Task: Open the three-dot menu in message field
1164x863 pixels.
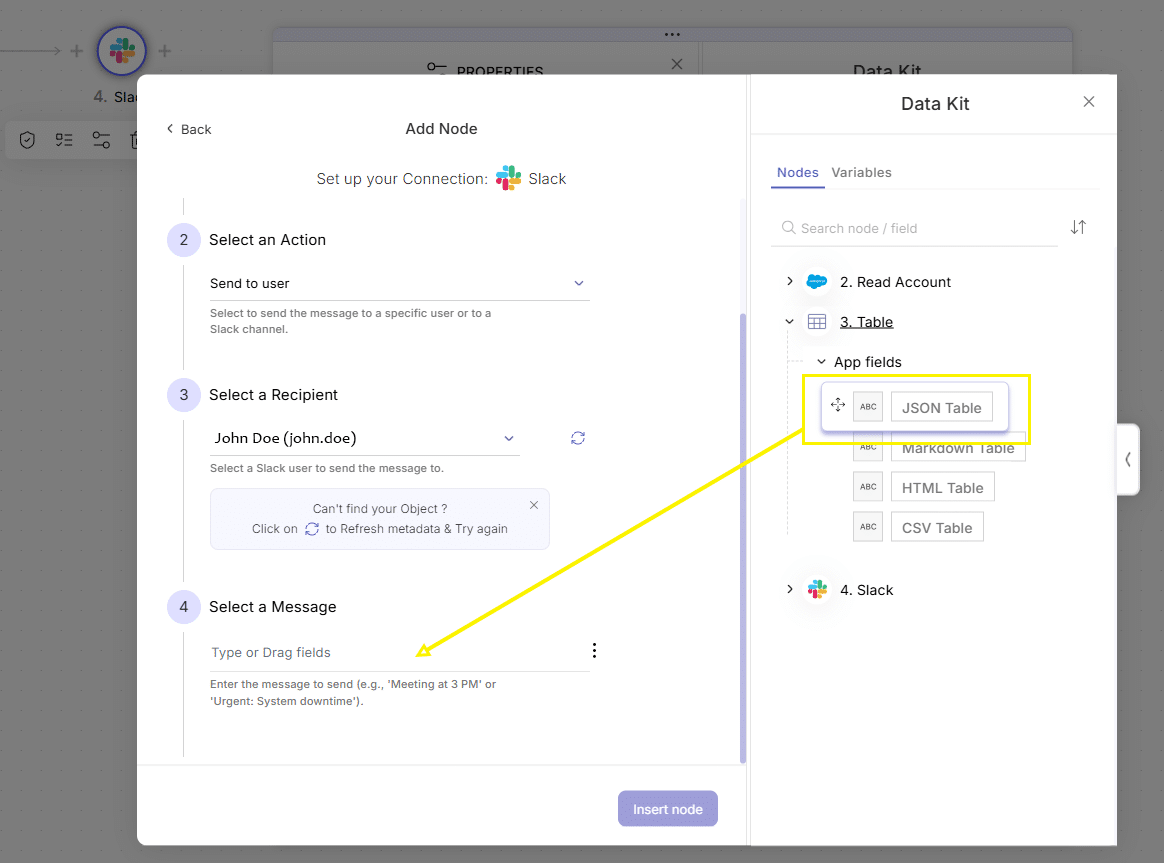Action: point(594,651)
